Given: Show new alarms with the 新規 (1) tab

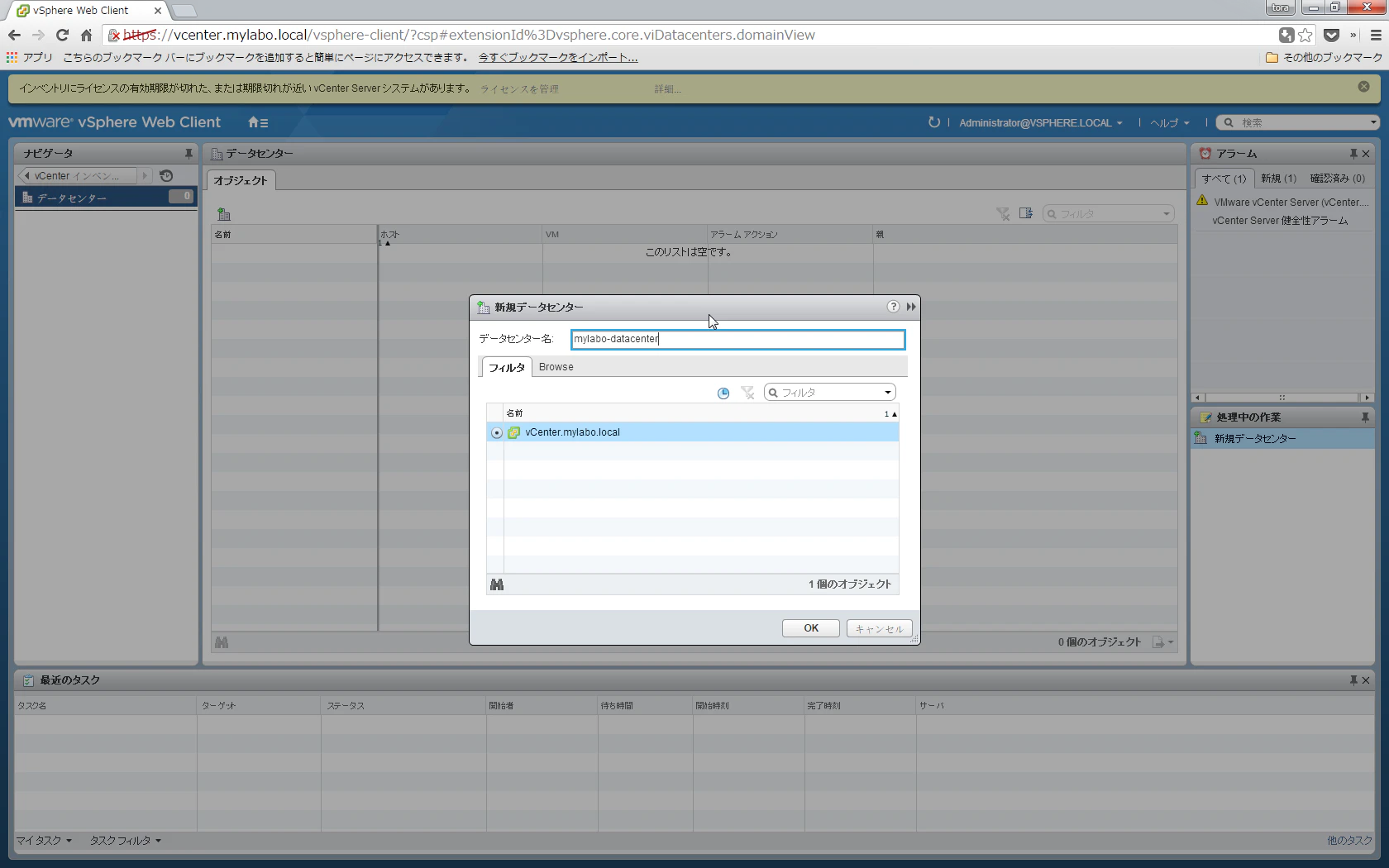Looking at the screenshot, I should (1278, 179).
